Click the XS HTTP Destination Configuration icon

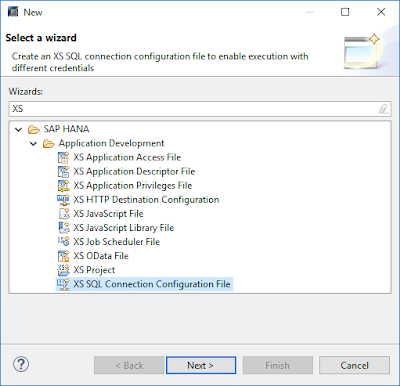(63, 199)
